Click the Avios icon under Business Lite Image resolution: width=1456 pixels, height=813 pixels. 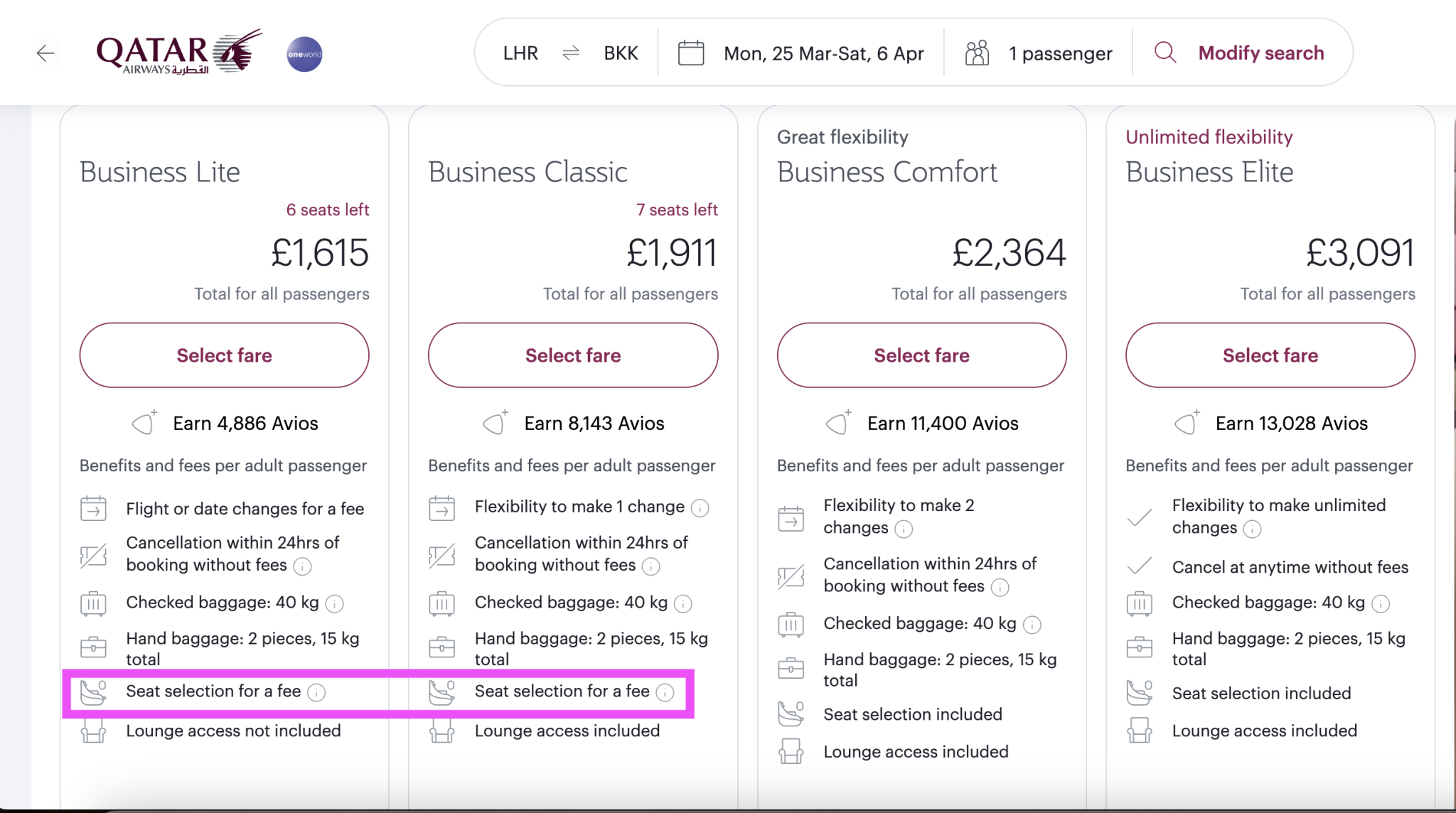pos(144,423)
